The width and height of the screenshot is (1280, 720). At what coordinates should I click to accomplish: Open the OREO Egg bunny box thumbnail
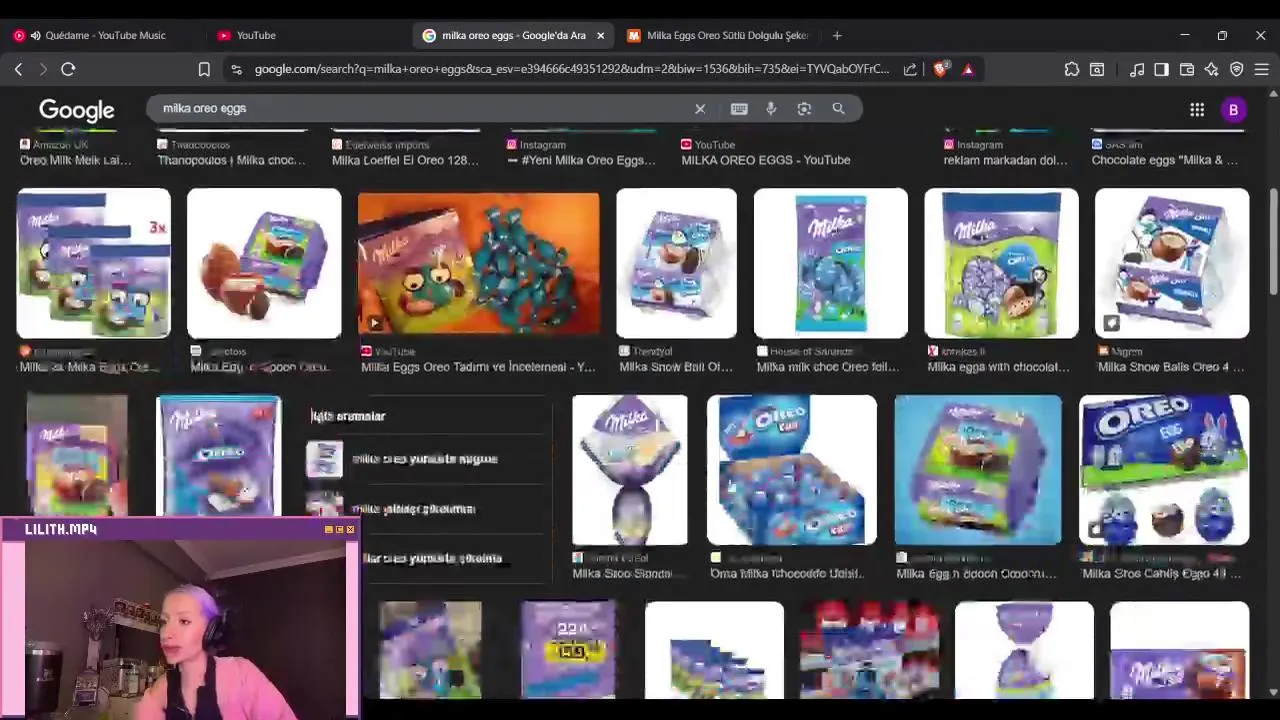[1164, 470]
